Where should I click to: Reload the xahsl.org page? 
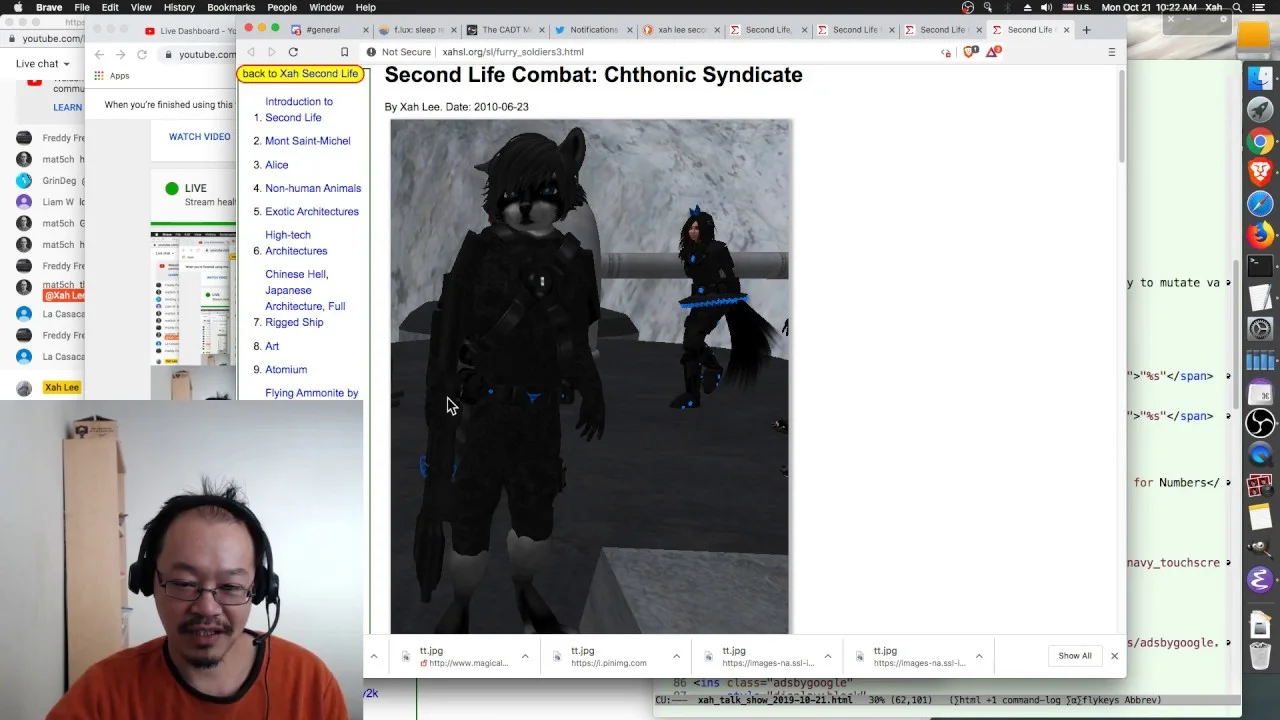(x=293, y=52)
